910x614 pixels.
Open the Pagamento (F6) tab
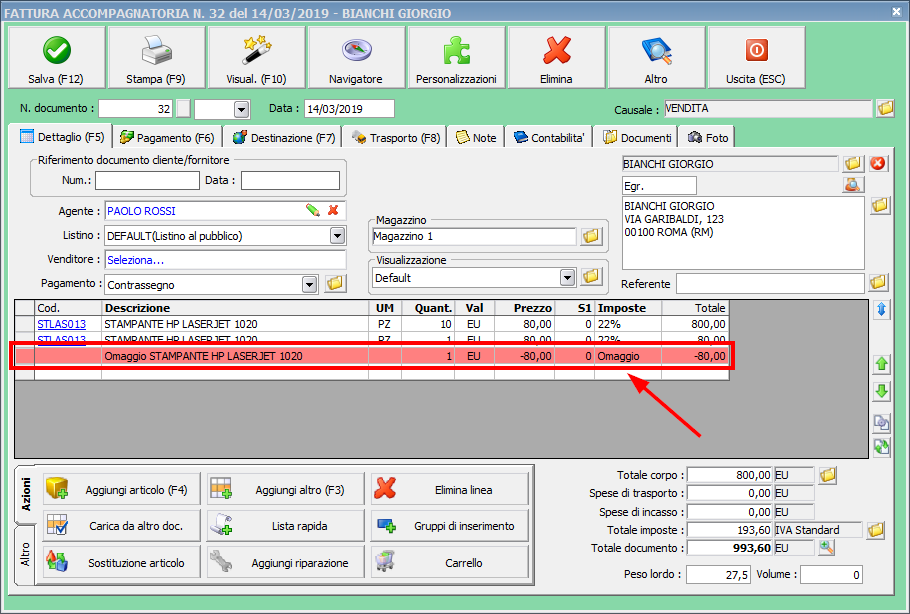click(167, 138)
